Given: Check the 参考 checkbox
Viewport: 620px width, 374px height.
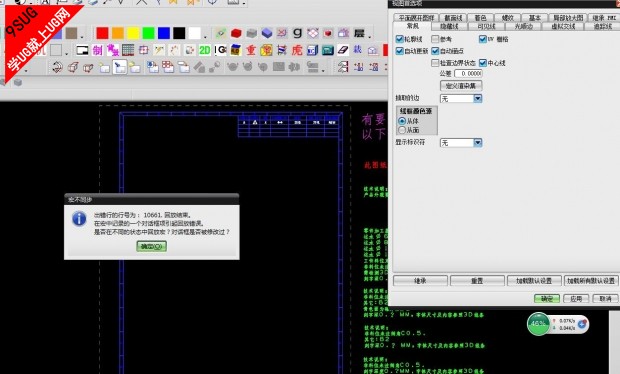Looking at the screenshot, I should [x=435, y=39].
